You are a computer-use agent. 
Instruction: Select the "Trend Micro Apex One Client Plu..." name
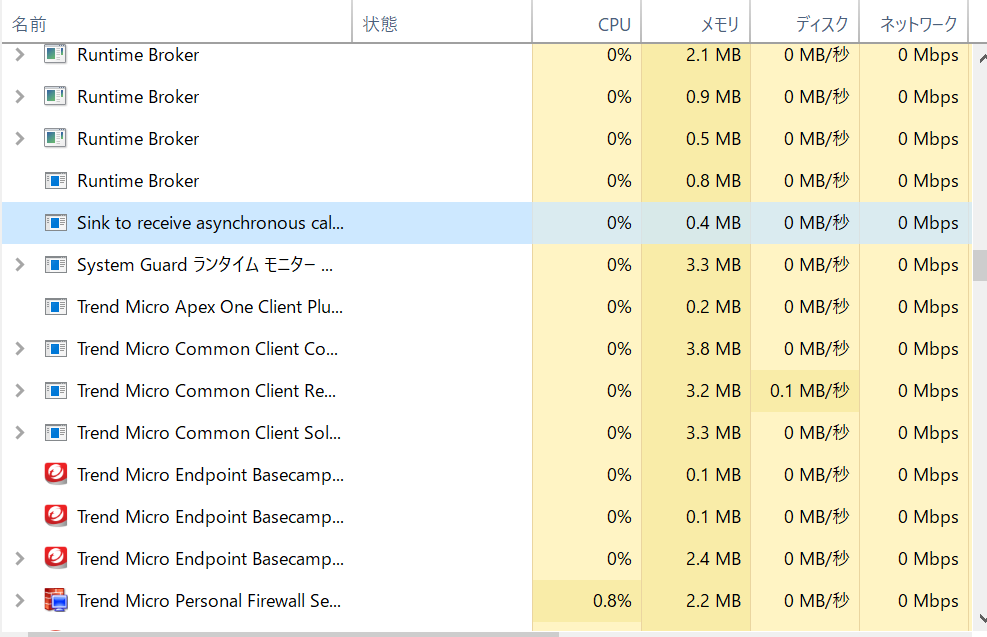pyautogui.click(x=210, y=307)
